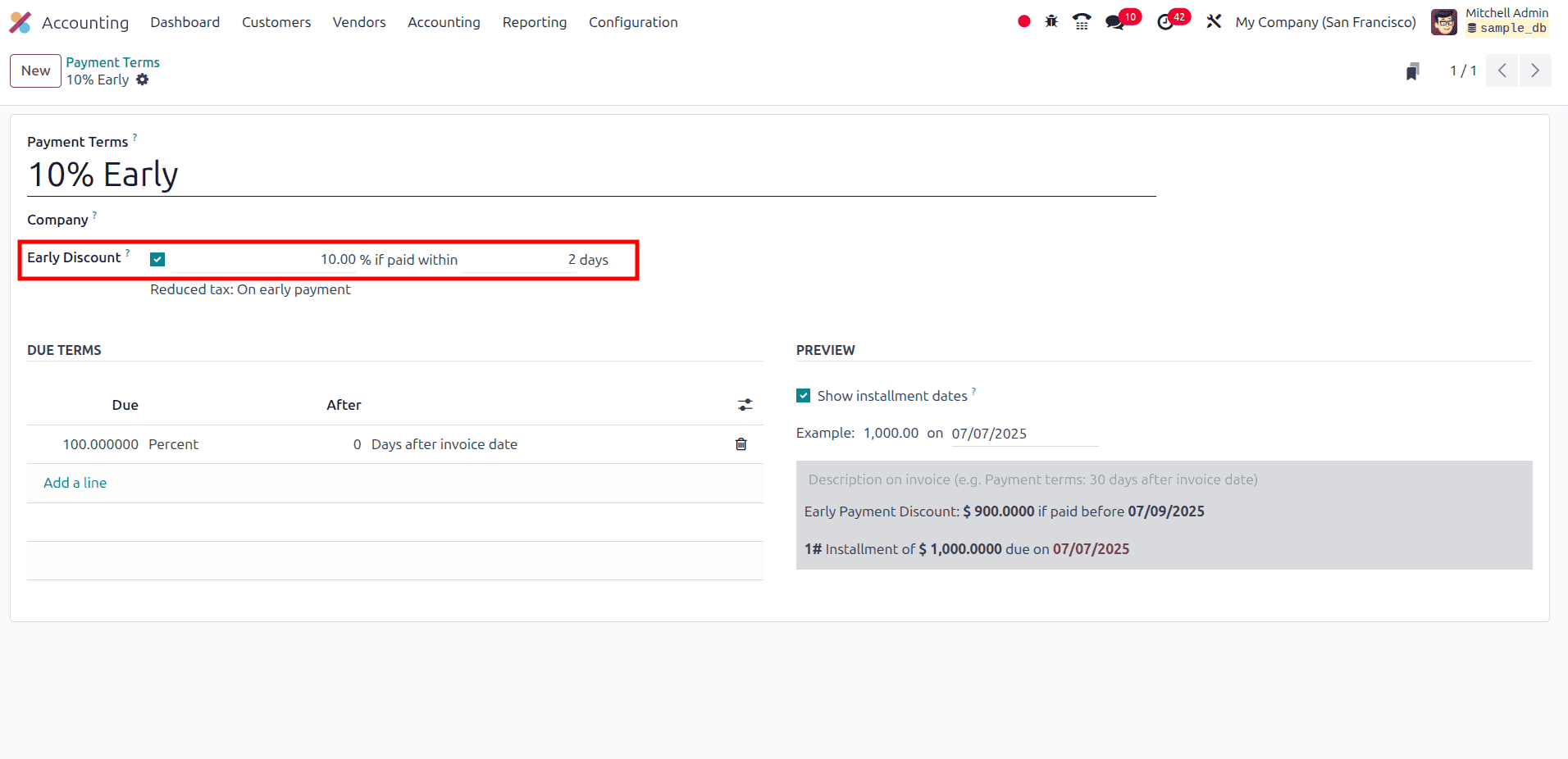This screenshot has height=759, width=1568.
Task: Click the 1# Installment preview line
Action: click(x=966, y=549)
